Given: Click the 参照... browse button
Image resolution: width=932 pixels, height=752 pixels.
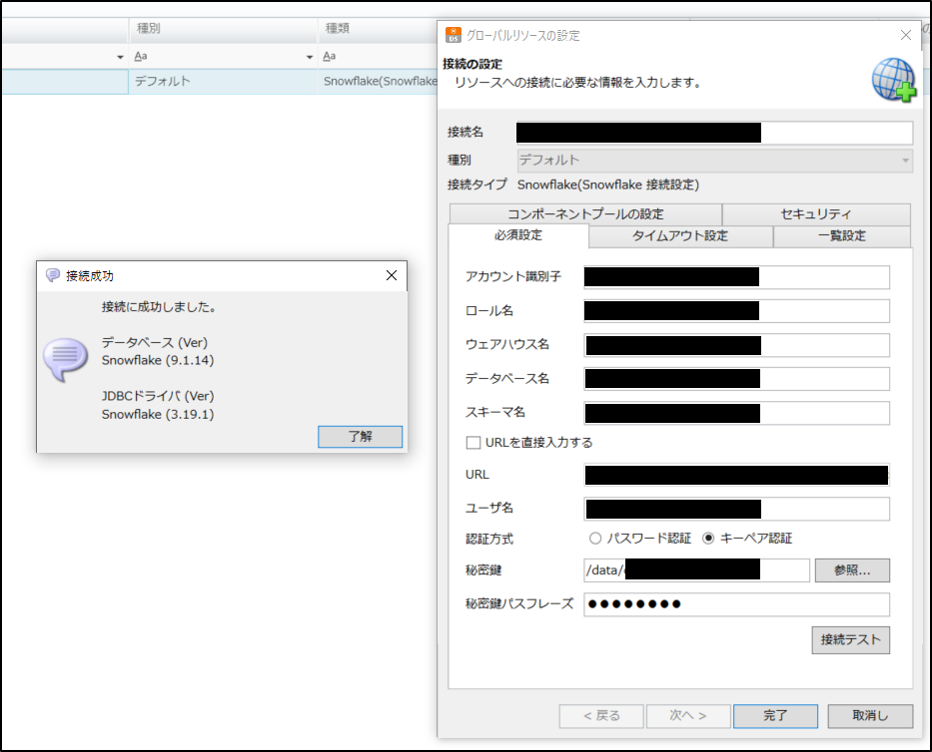Looking at the screenshot, I should pos(852,571).
